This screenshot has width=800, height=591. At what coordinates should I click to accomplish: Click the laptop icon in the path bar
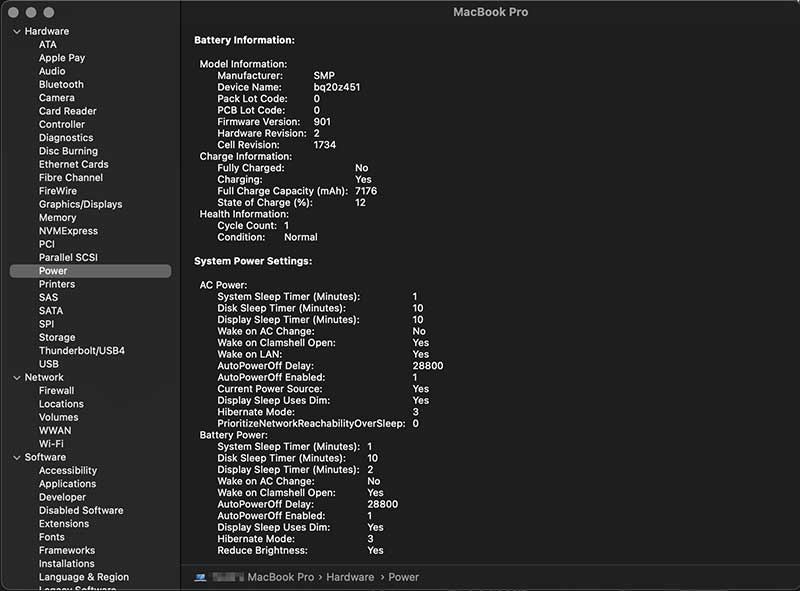[200, 577]
